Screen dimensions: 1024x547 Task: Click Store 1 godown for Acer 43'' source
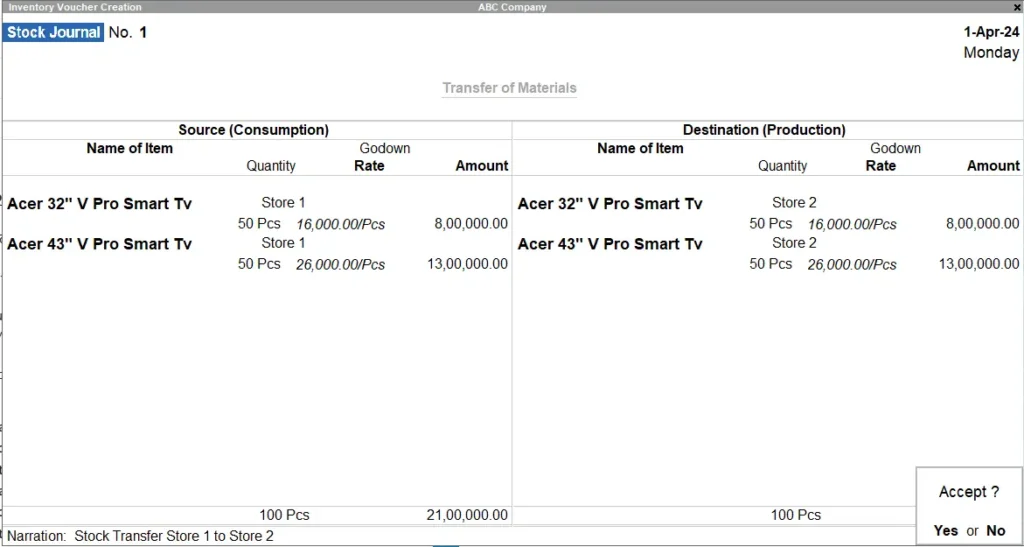coord(283,243)
